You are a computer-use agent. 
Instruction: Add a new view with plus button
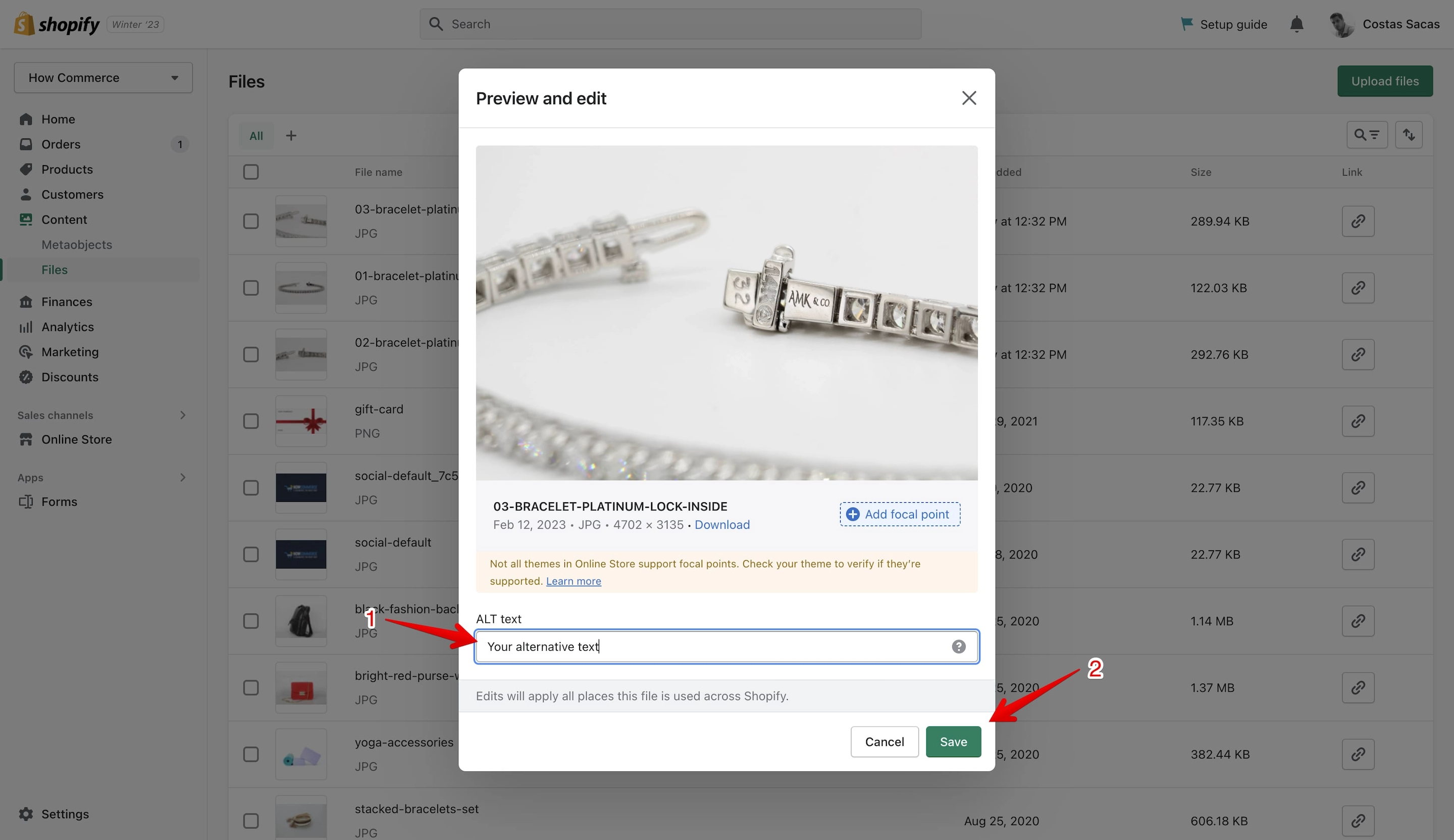(291, 135)
